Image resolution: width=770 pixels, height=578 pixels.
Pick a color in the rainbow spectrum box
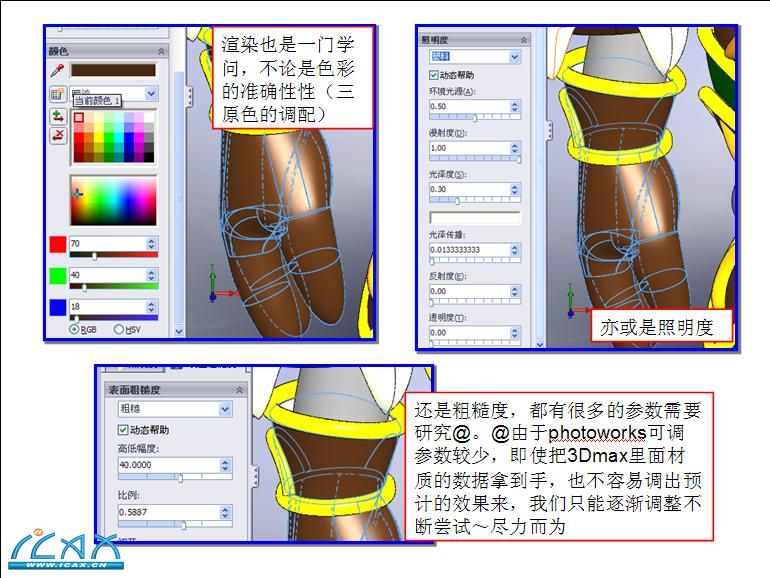click(113, 201)
